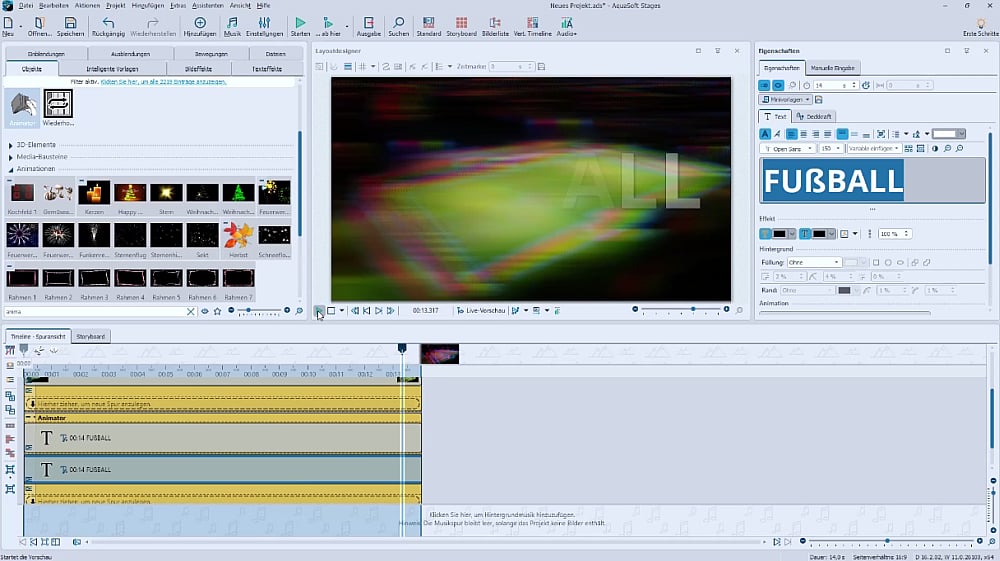Switch to the Texteffekte tab

(x=265, y=68)
